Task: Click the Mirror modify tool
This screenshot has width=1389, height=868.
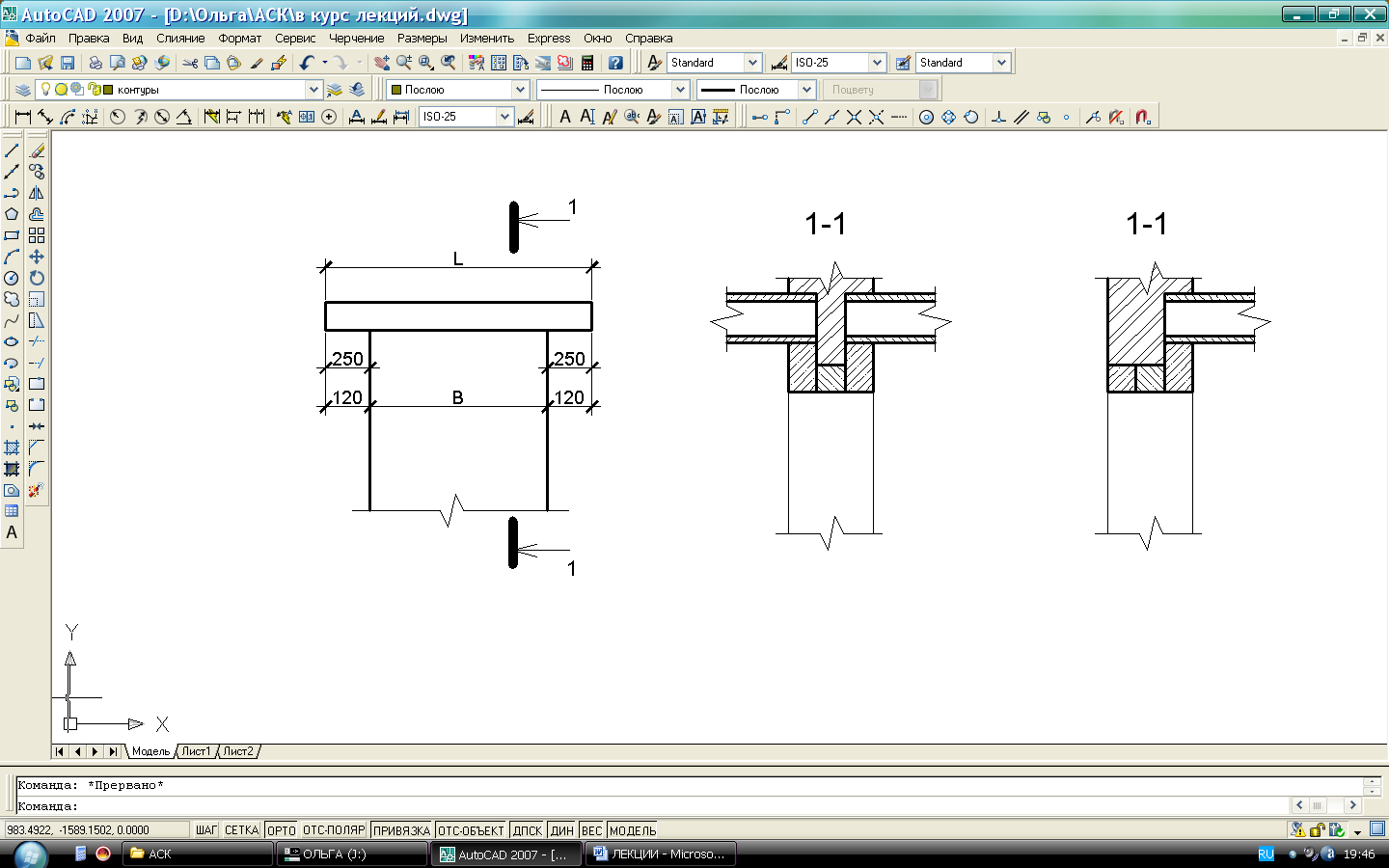Action: pos(37,193)
